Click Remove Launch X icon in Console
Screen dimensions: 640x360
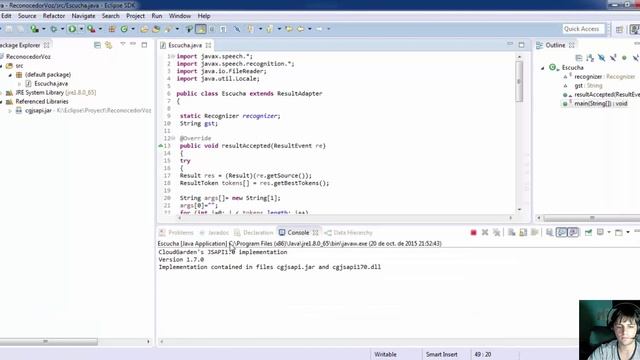click(x=485, y=233)
